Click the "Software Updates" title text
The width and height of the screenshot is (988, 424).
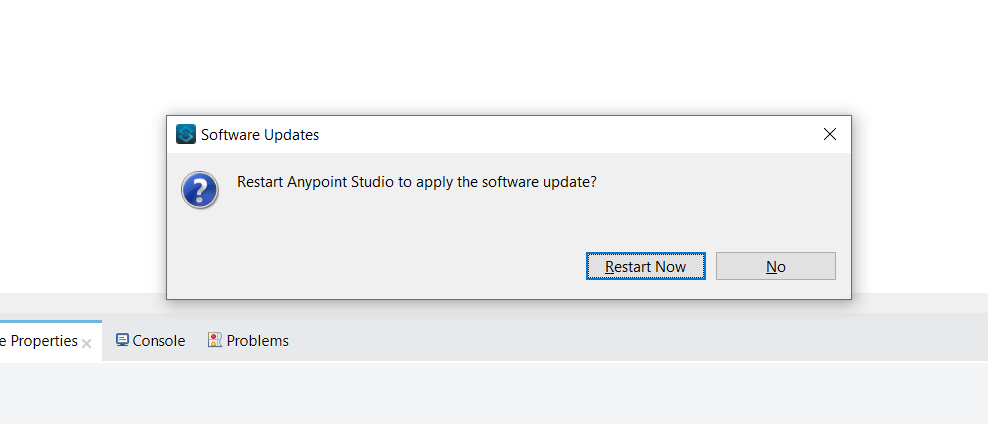[x=260, y=135]
